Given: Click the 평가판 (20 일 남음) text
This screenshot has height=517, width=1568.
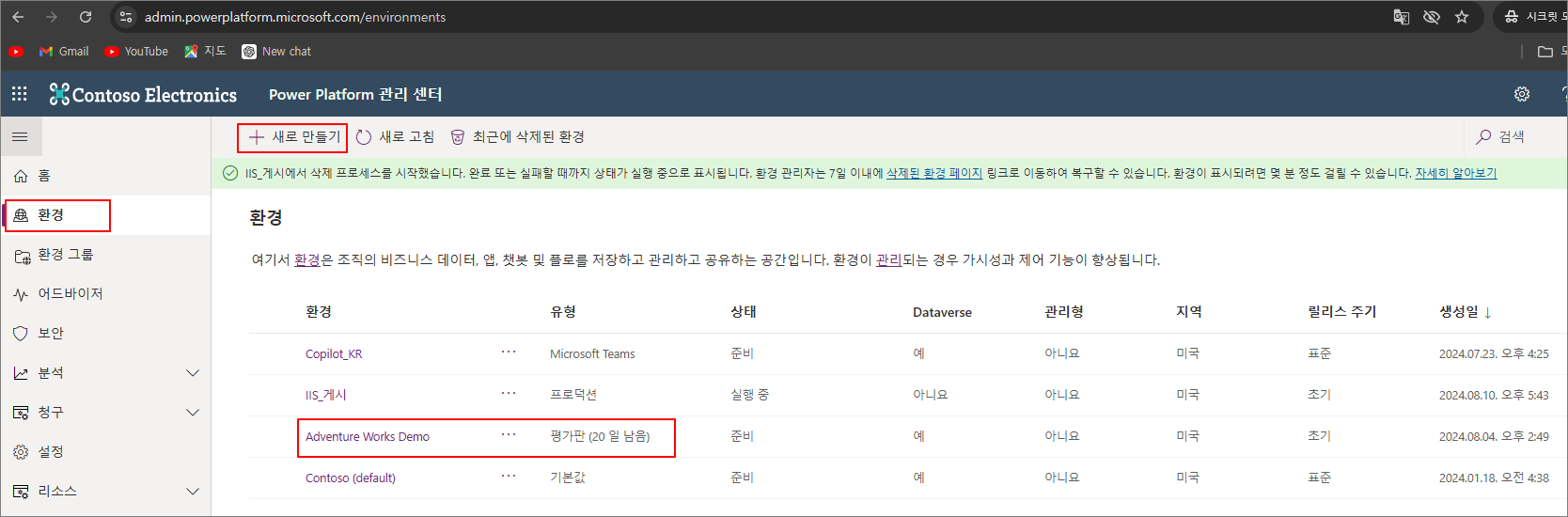Looking at the screenshot, I should pos(600,436).
